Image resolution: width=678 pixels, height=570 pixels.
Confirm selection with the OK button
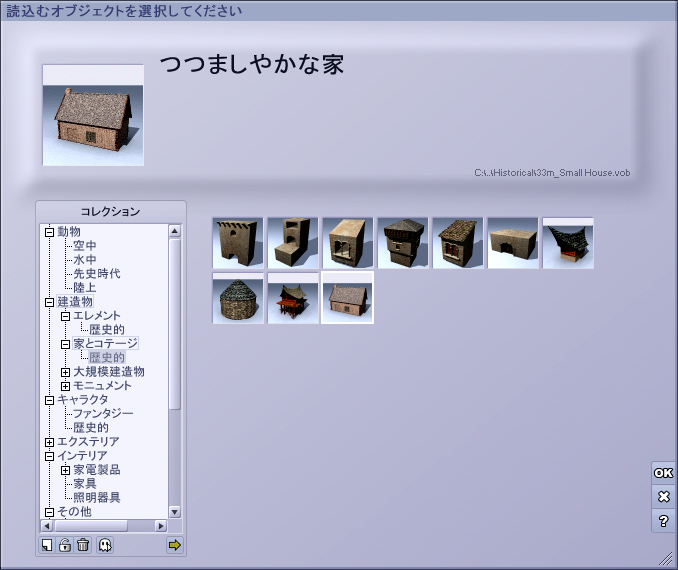pos(663,473)
